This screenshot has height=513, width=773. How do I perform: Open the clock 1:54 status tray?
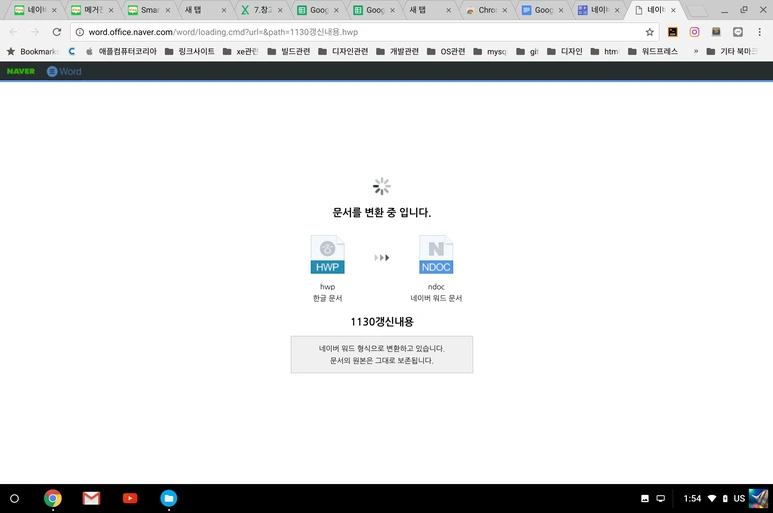click(x=692, y=498)
